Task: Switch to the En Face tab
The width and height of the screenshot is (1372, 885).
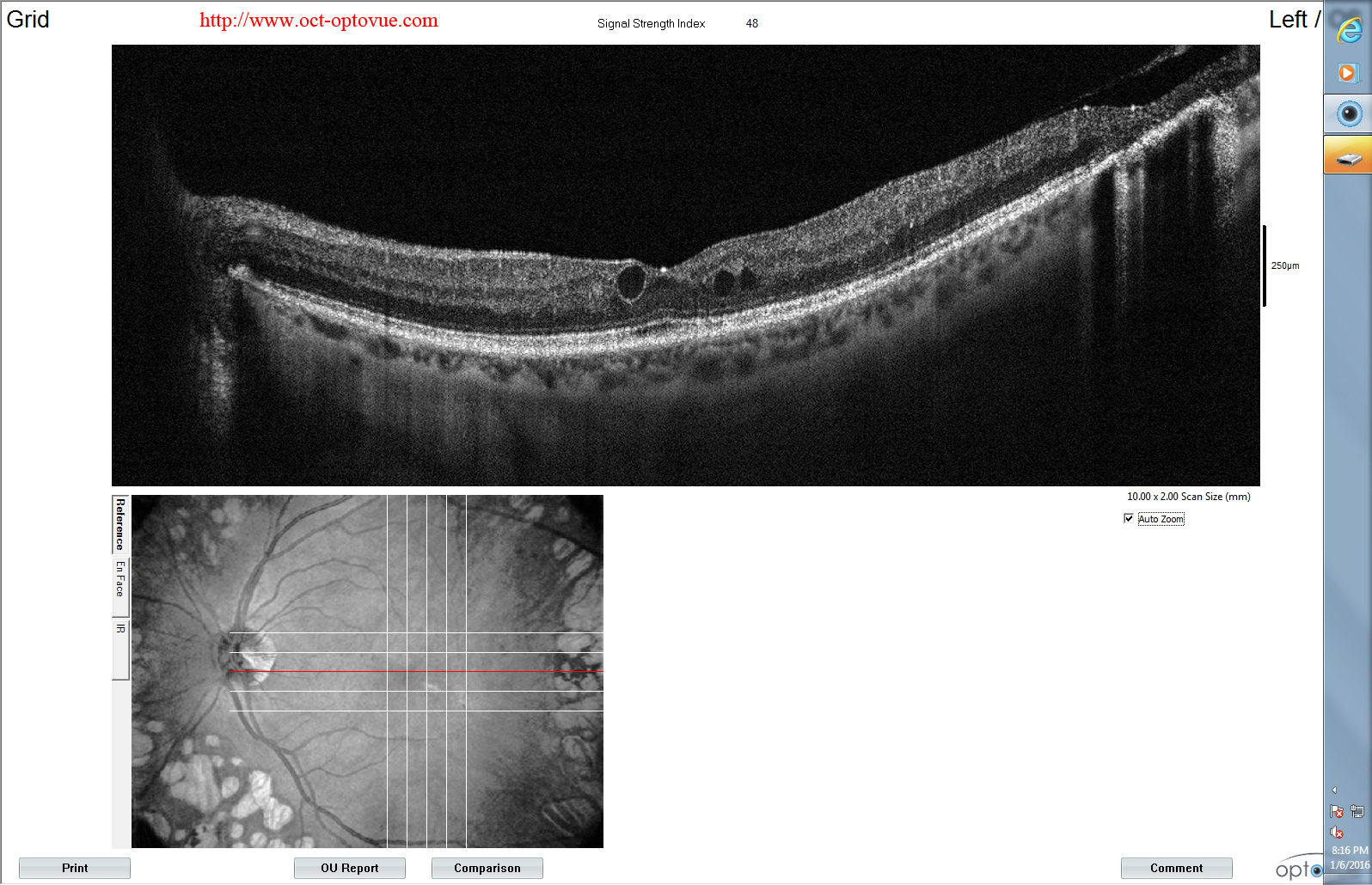Action: (120, 586)
